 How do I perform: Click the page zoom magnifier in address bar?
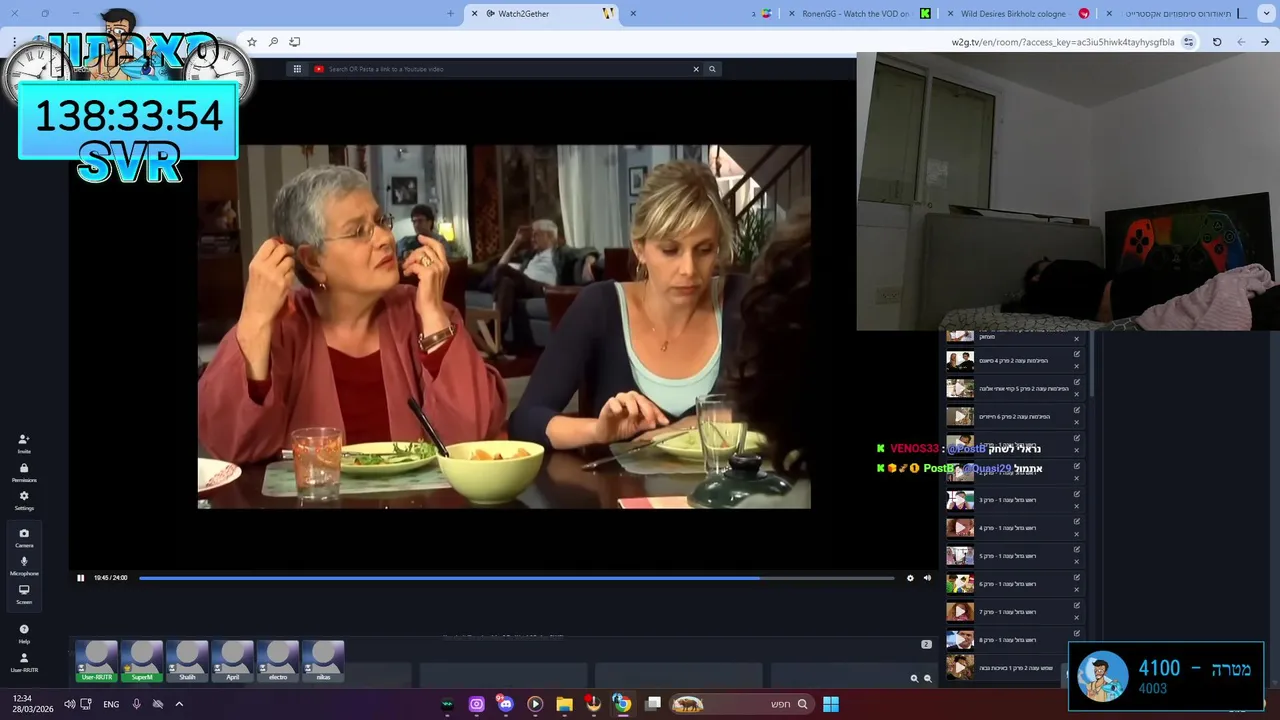[273, 42]
